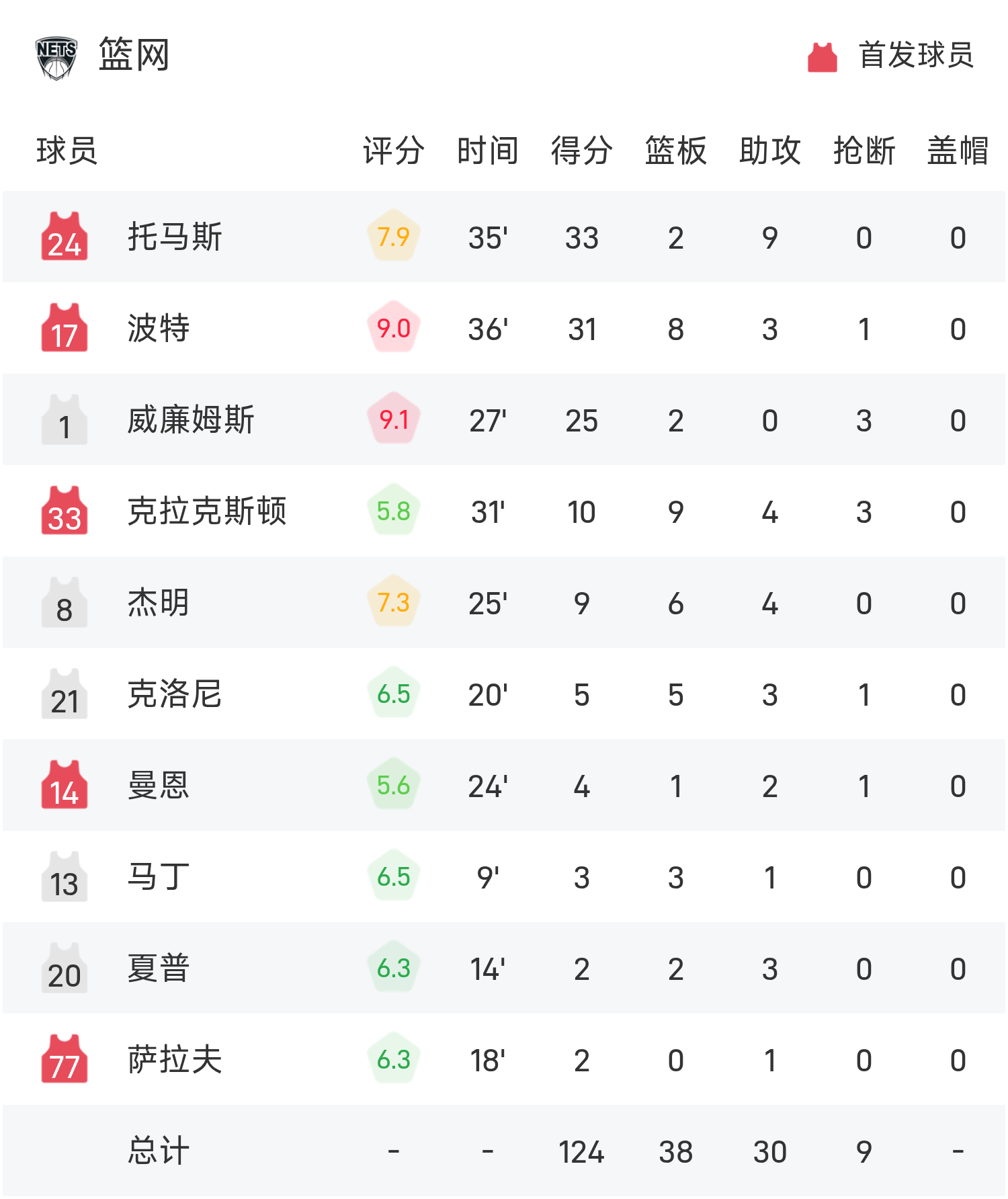Viewport: 1008px width, 1199px height.
Task: Click the 9.0 rating badge for 波特
Action: [x=394, y=328]
